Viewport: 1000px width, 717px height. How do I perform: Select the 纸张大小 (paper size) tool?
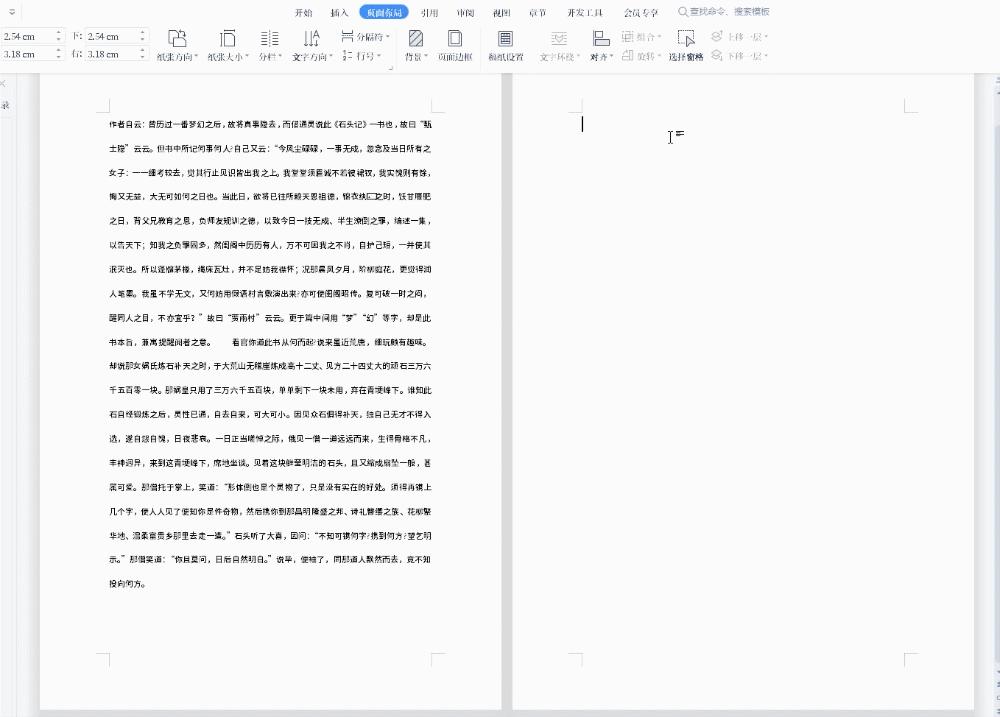227,45
